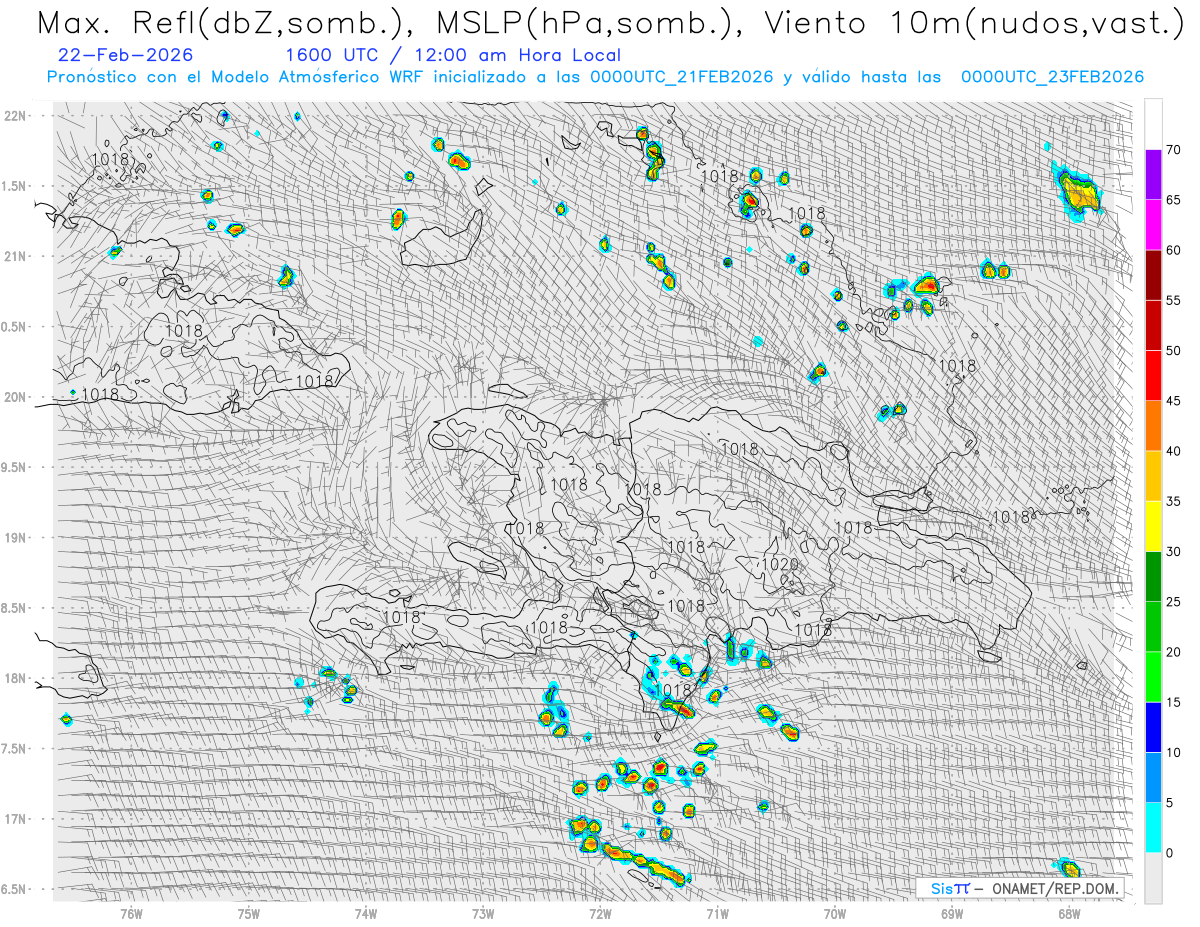Click the '75W' longitude axis label
The image size is (1200, 927).
point(249,913)
